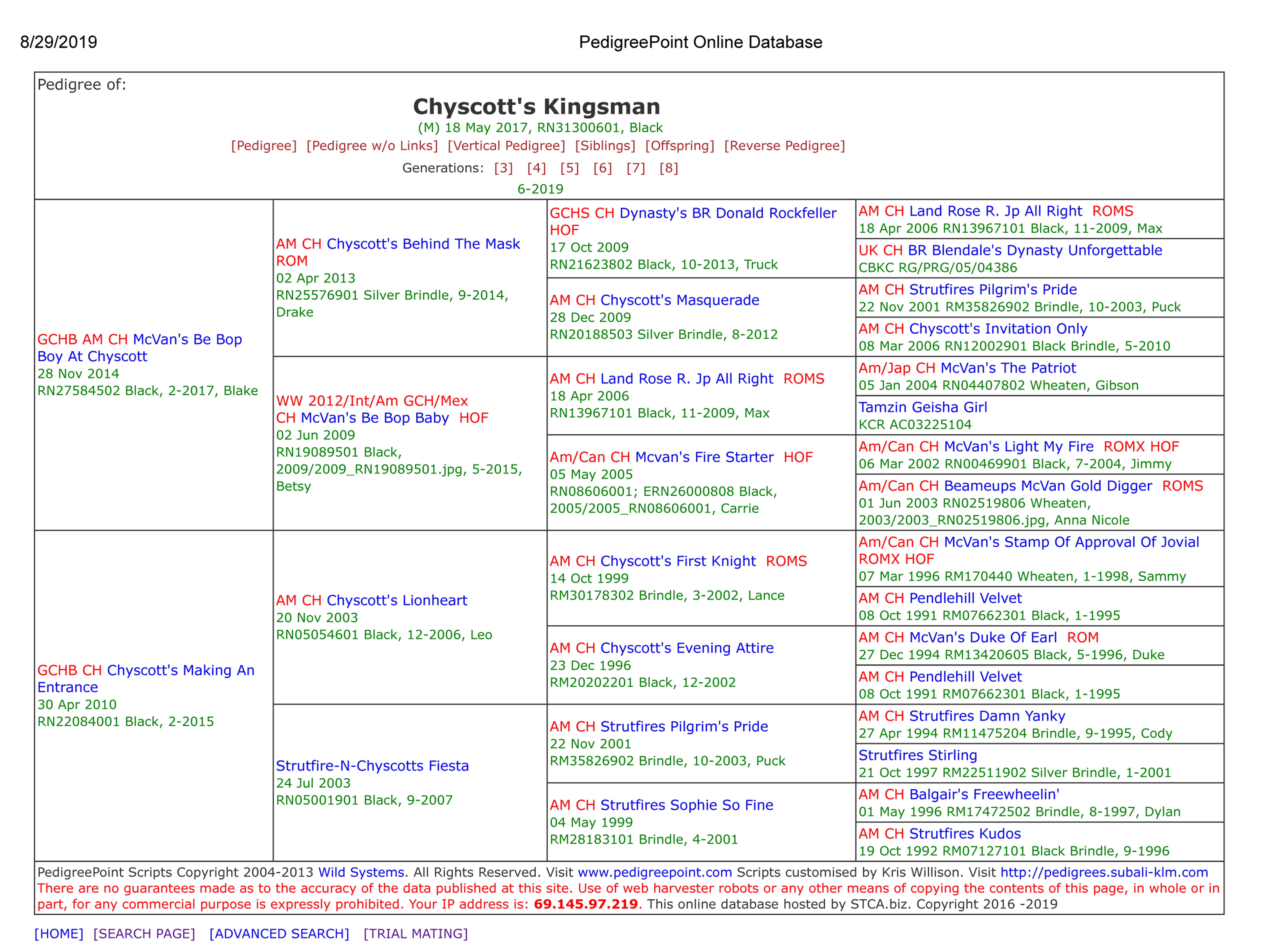Open Chyscott's Invitation Only entry

pos(998,329)
